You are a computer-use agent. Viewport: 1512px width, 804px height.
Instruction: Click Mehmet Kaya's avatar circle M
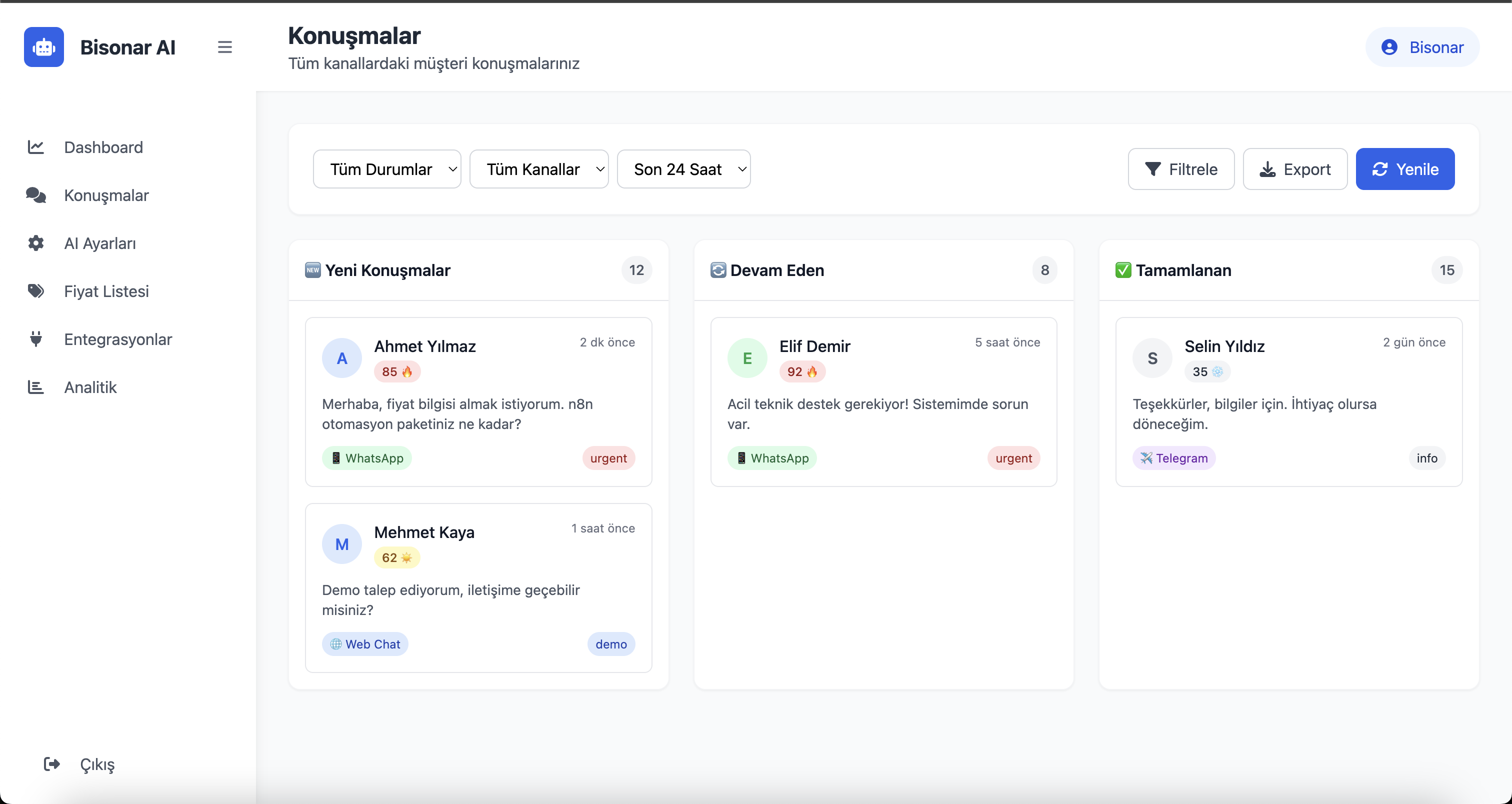pyautogui.click(x=341, y=544)
